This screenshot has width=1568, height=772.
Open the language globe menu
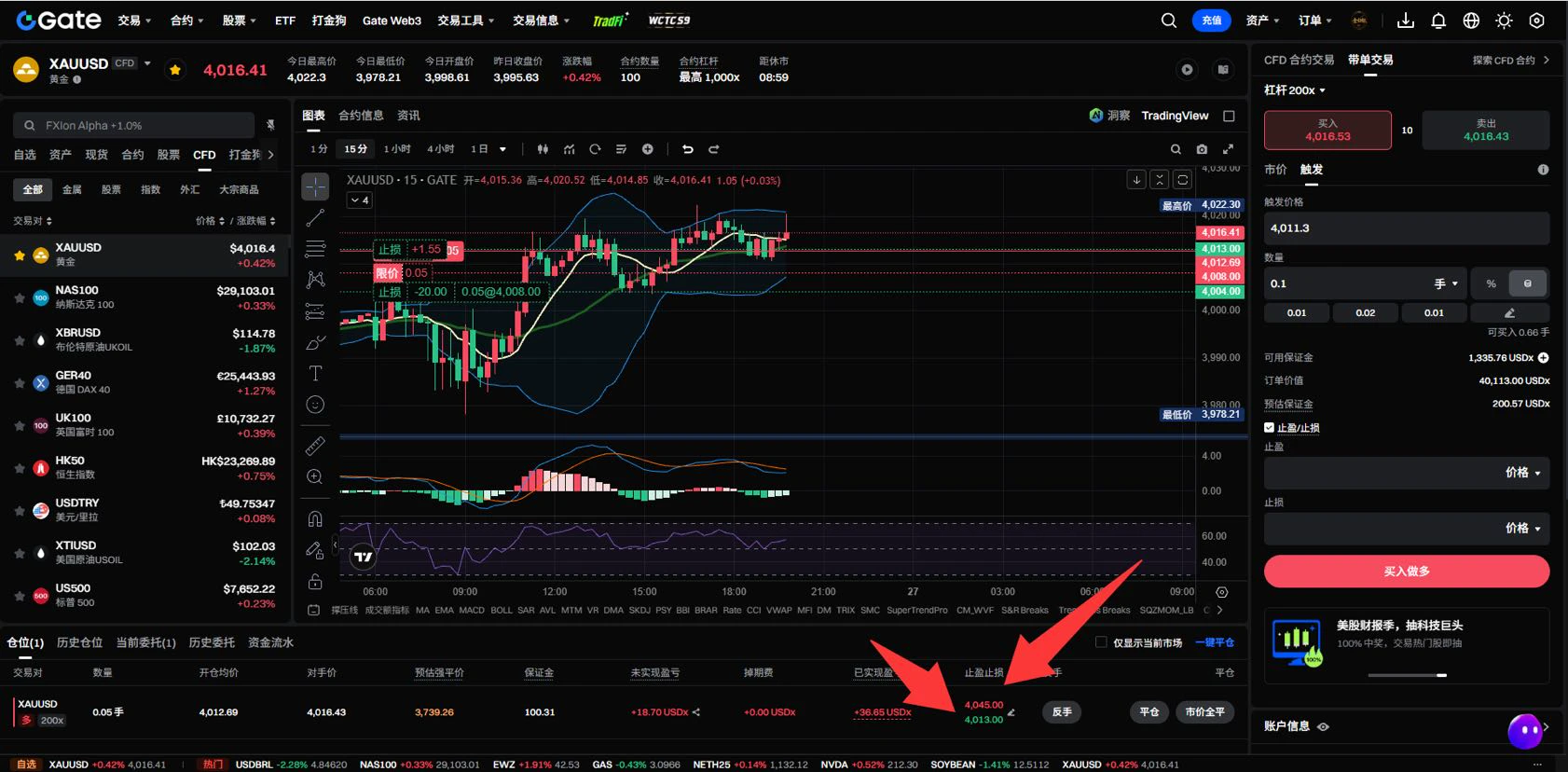point(1471,21)
